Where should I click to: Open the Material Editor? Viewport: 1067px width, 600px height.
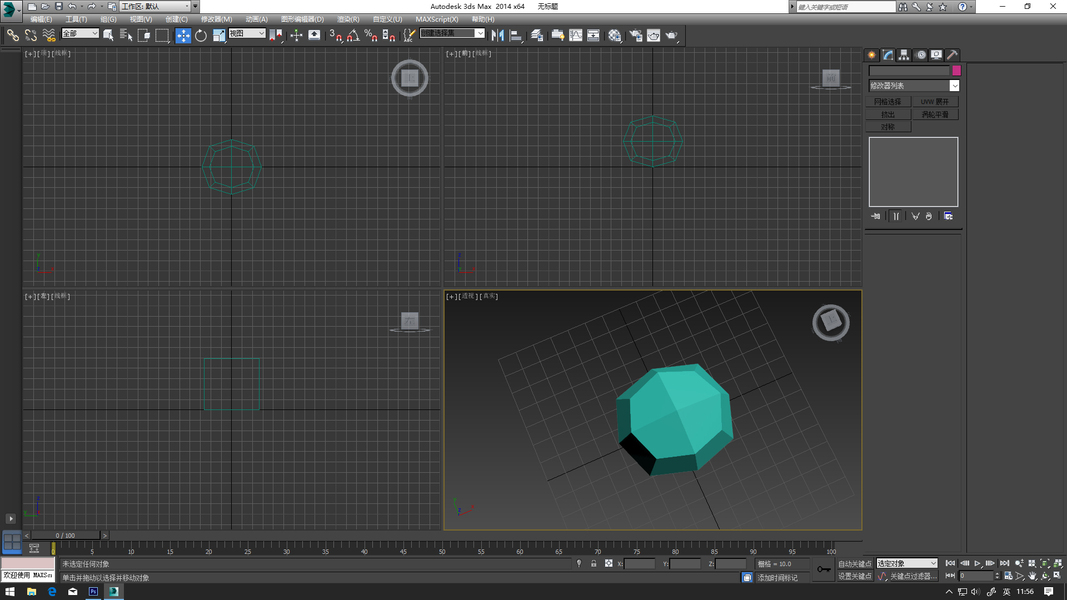click(614, 35)
